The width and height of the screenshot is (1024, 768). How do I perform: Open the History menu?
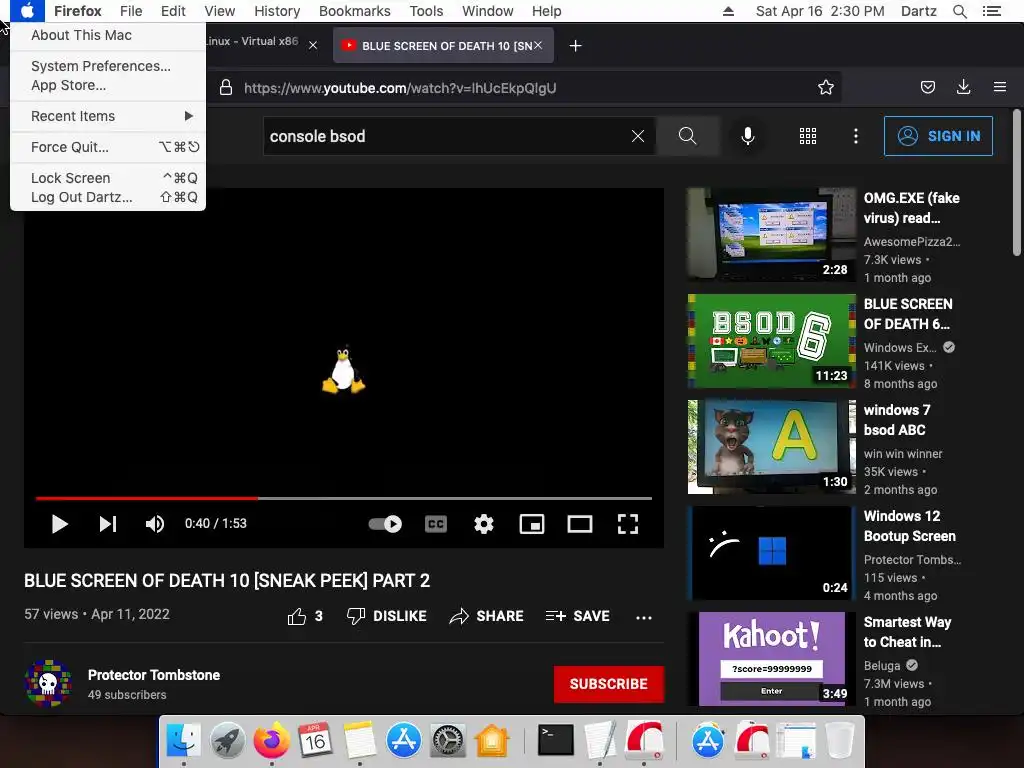(x=277, y=11)
